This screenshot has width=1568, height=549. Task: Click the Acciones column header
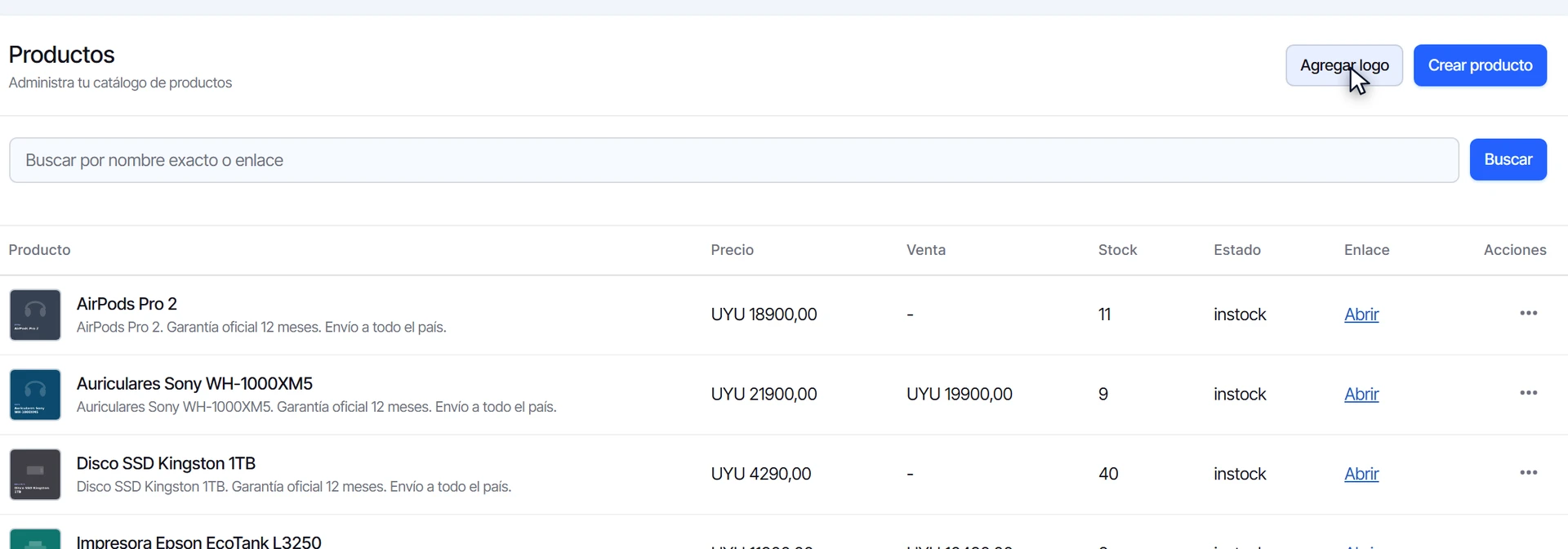[x=1515, y=250]
